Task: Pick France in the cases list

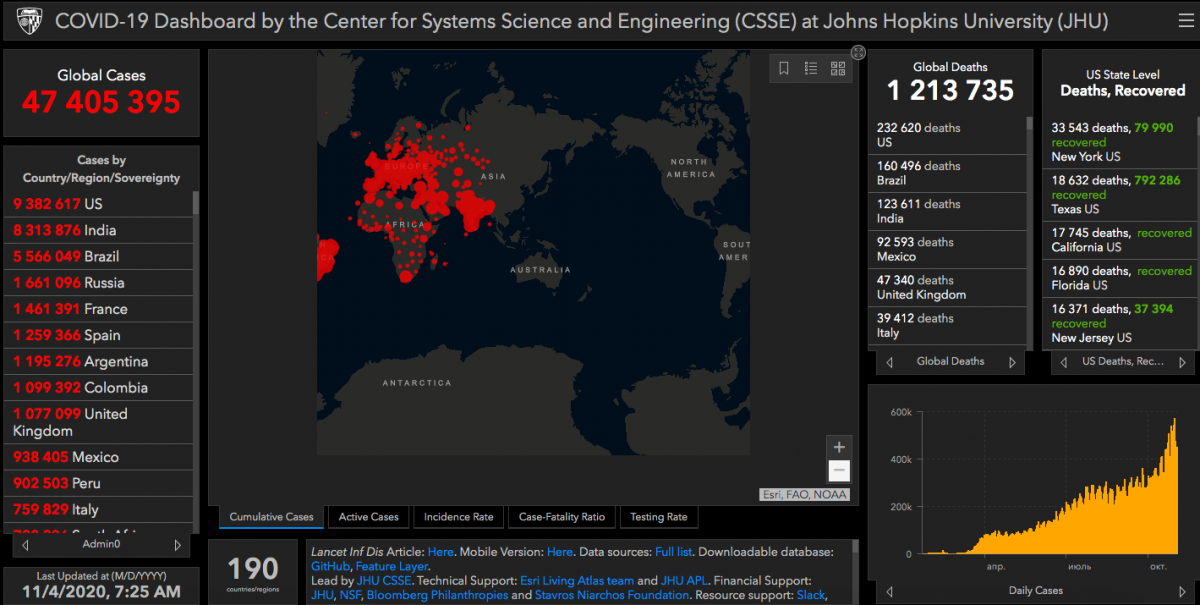Action: [100, 309]
